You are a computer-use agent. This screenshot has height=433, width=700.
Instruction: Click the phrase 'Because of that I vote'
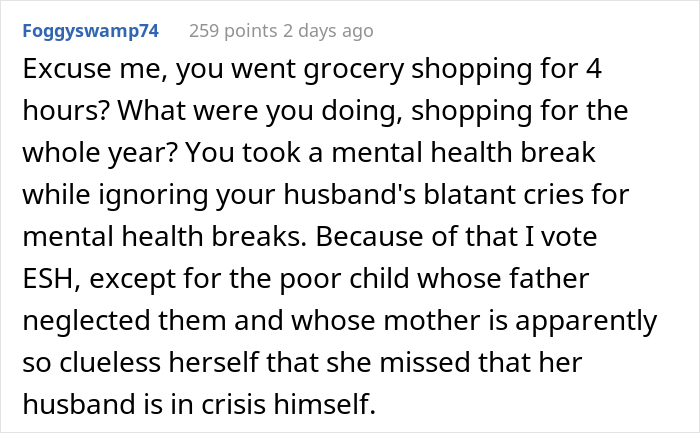[456, 237]
